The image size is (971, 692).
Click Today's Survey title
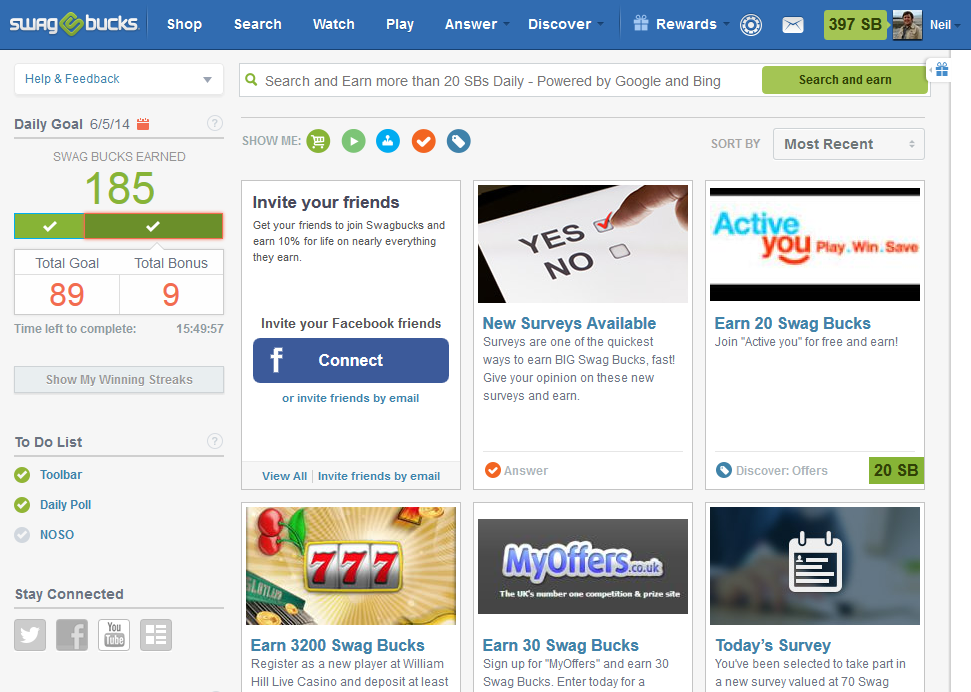tap(773, 646)
